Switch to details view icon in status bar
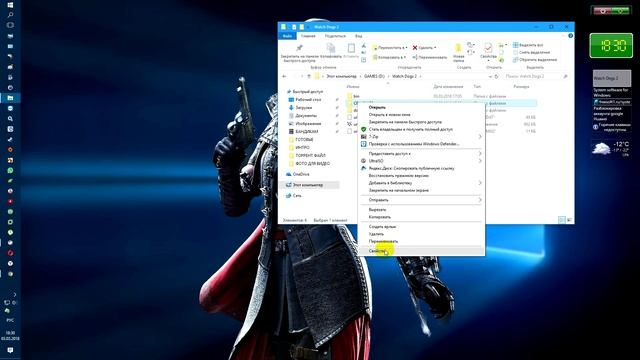The height and width of the screenshot is (360, 640). (x=562, y=220)
